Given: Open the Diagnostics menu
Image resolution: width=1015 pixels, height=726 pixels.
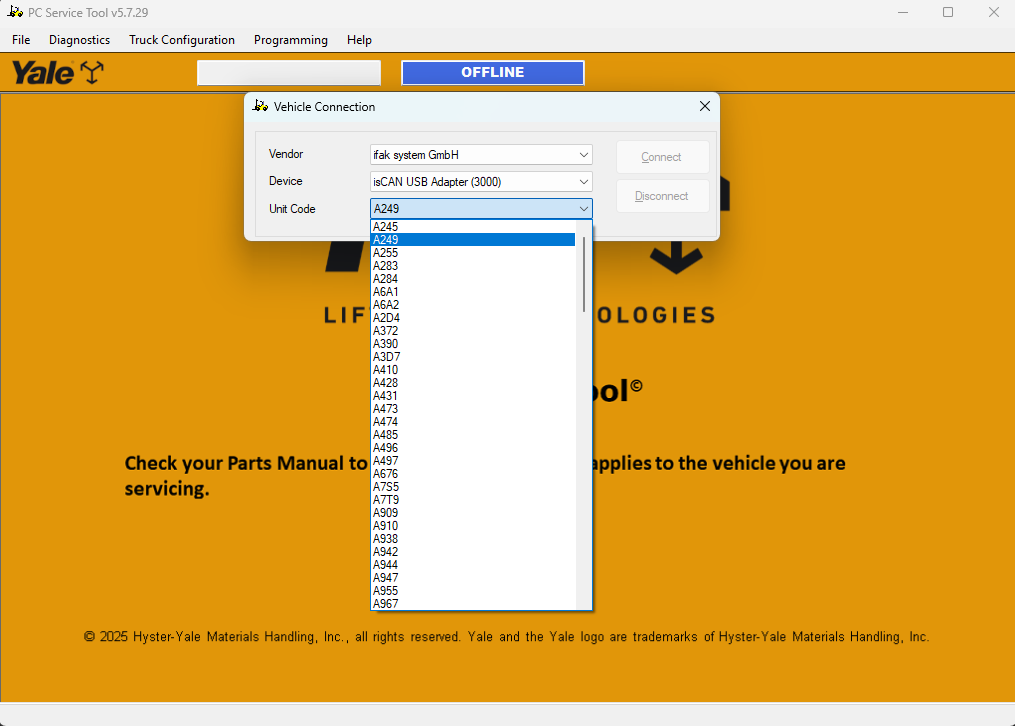Looking at the screenshot, I should click(x=79, y=40).
